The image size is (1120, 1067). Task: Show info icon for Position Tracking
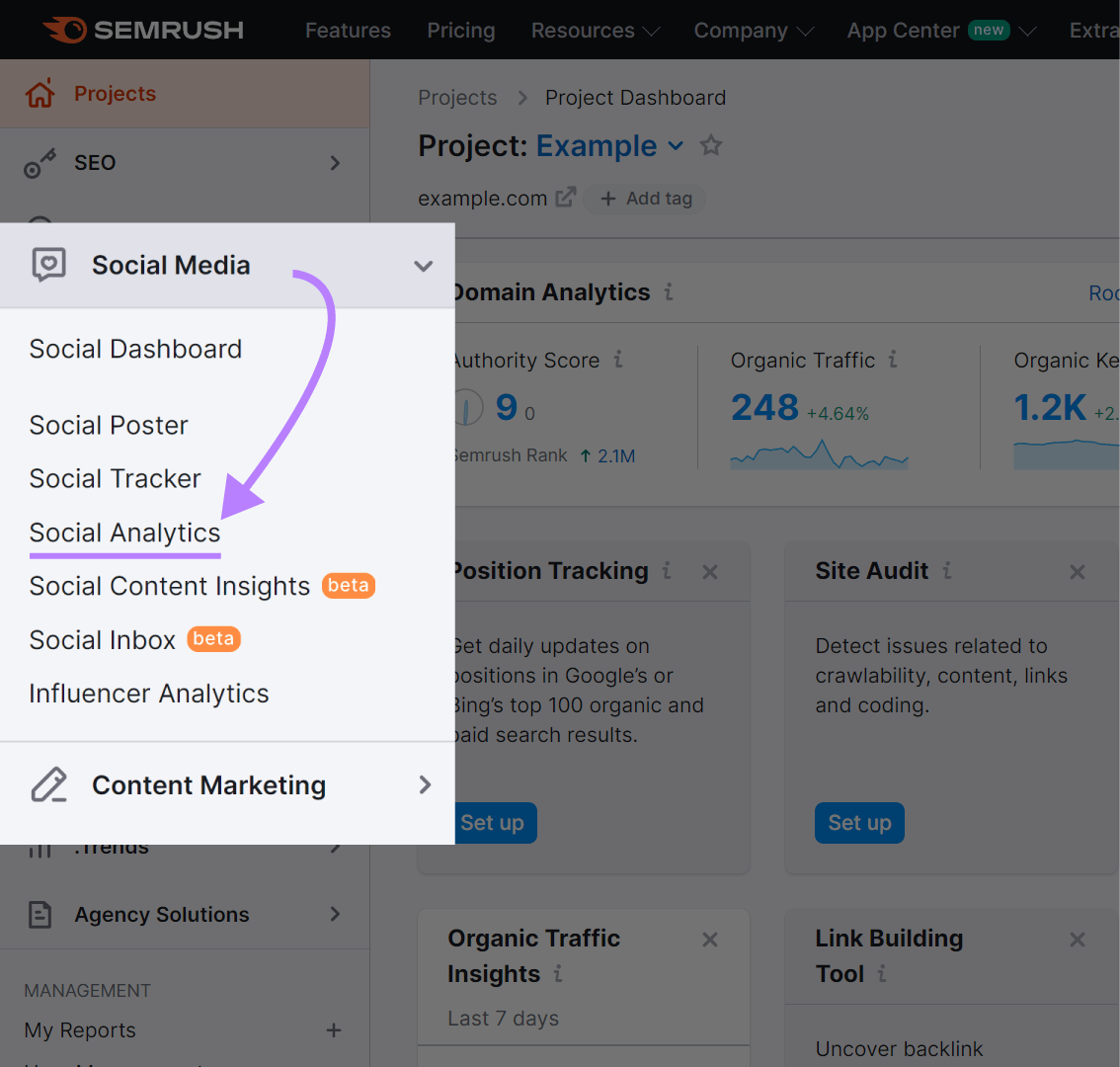[667, 570]
